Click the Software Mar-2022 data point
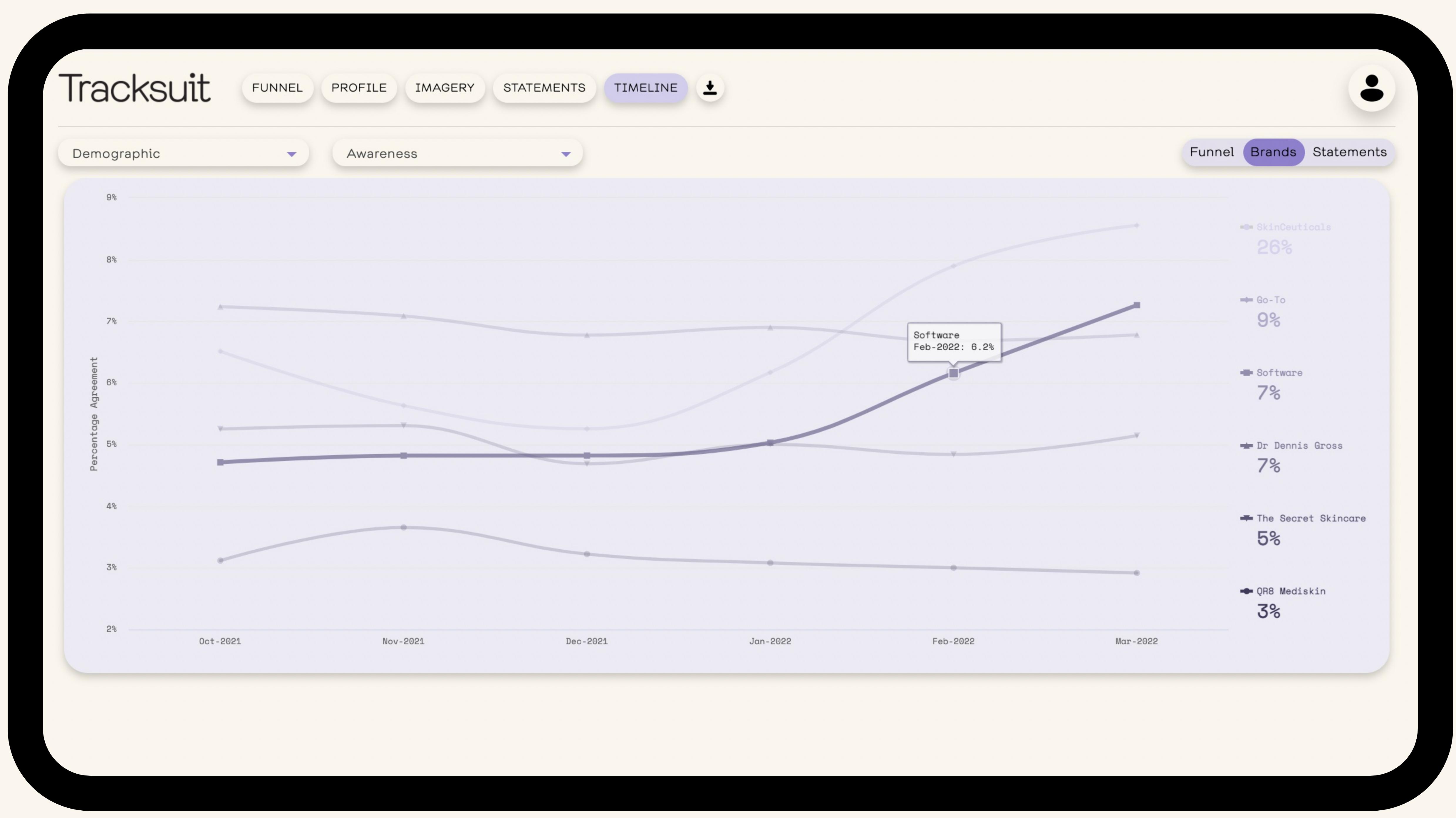Viewport: 1456px width, 818px height. tap(1137, 305)
